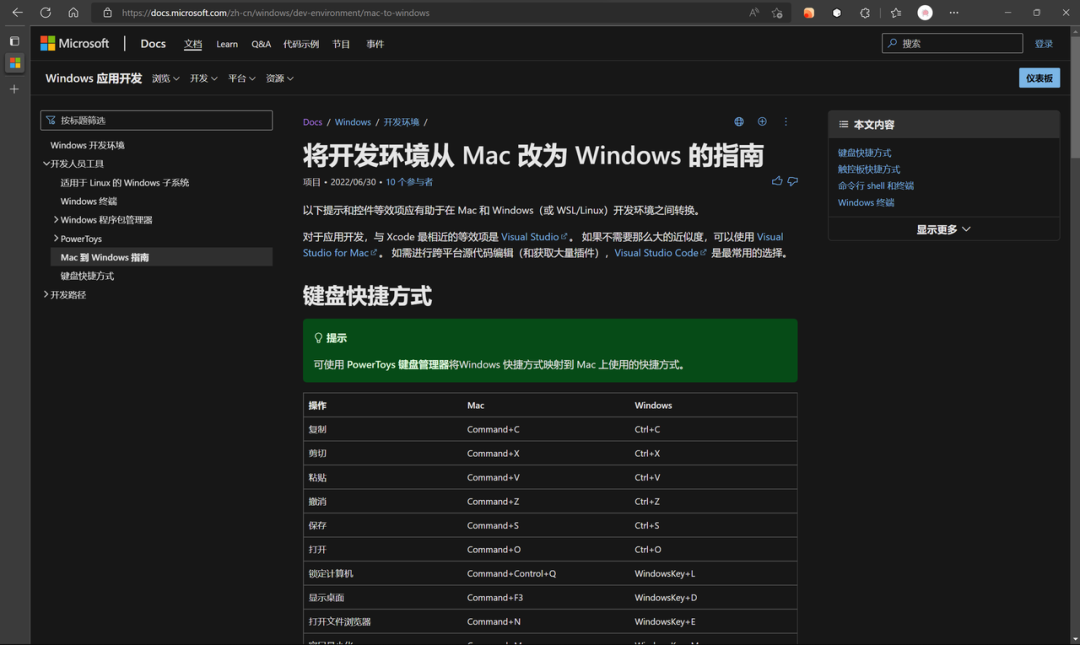The image size is (1080, 645).
Task: Click the circled plus icon above the title
Action: (x=762, y=122)
